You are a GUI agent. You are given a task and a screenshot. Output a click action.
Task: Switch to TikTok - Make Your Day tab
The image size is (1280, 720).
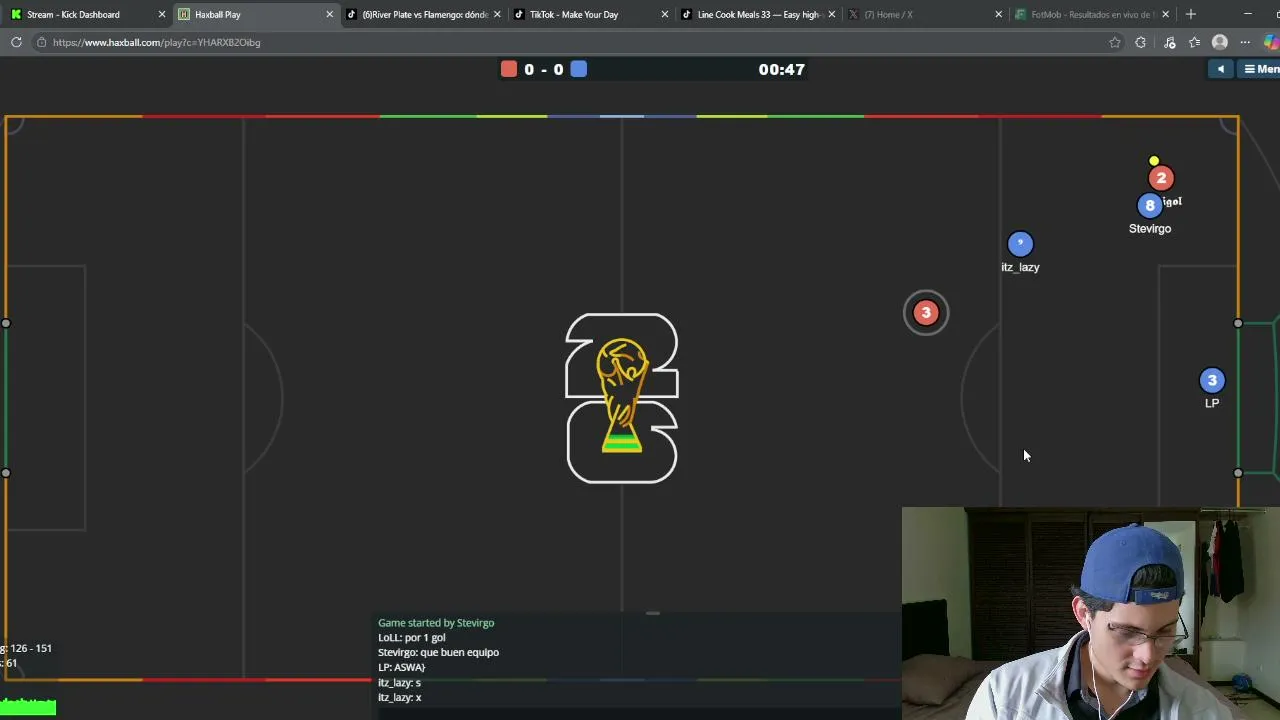[588, 14]
